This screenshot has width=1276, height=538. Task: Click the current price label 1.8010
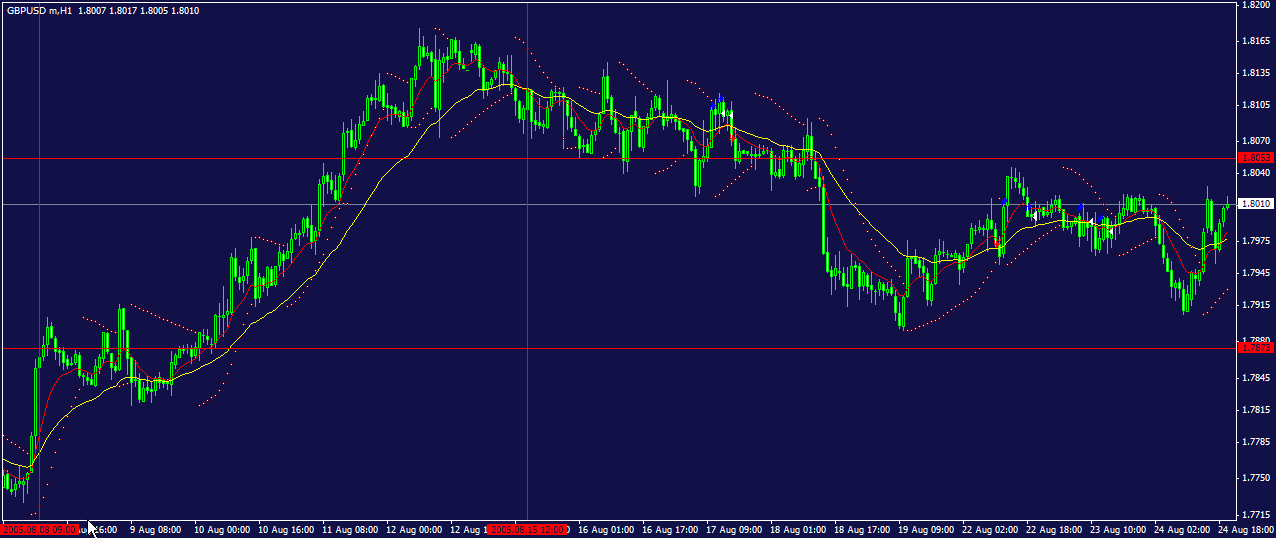pos(1255,204)
